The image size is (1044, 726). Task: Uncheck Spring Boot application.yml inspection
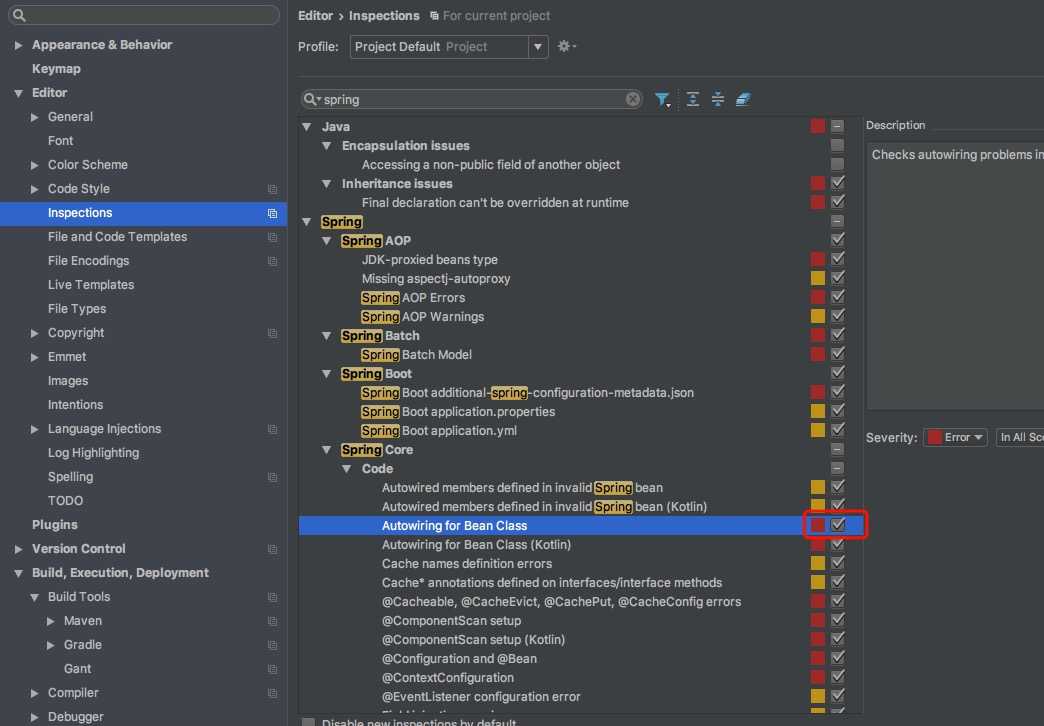[x=838, y=430]
